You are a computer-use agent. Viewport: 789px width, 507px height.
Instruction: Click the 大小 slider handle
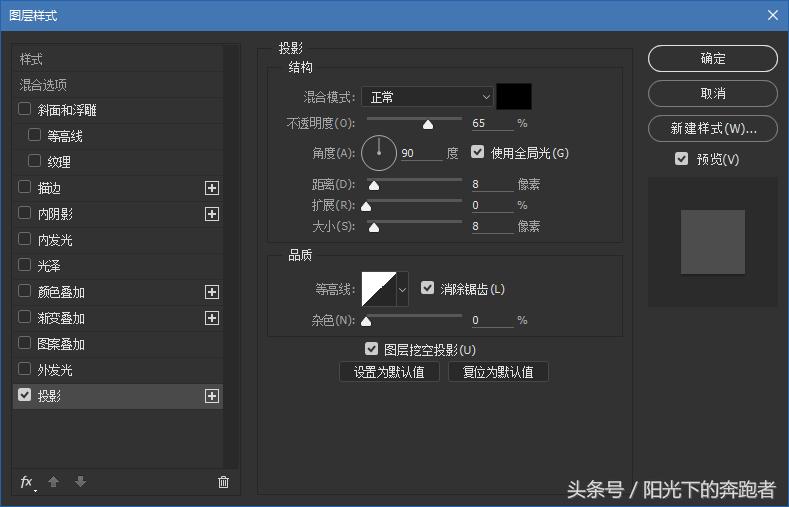(374, 227)
